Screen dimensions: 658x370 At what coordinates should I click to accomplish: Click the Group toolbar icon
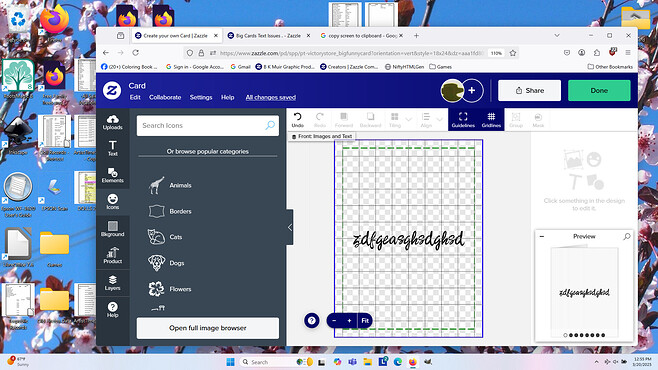pos(516,120)
